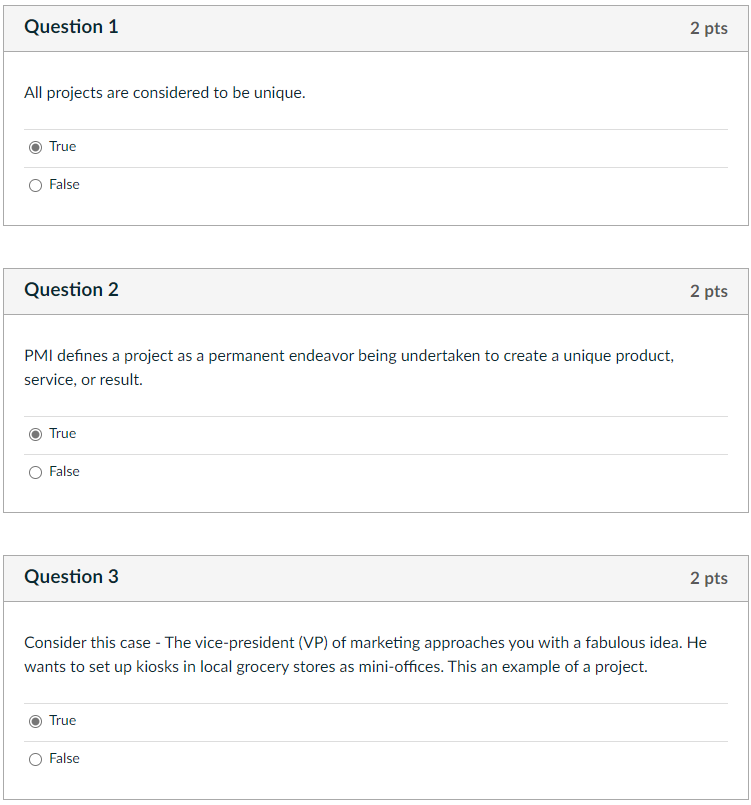The width and height of the screenshot is (751, 805).
Task: Select True for Question 1
Action: (35, 146)
